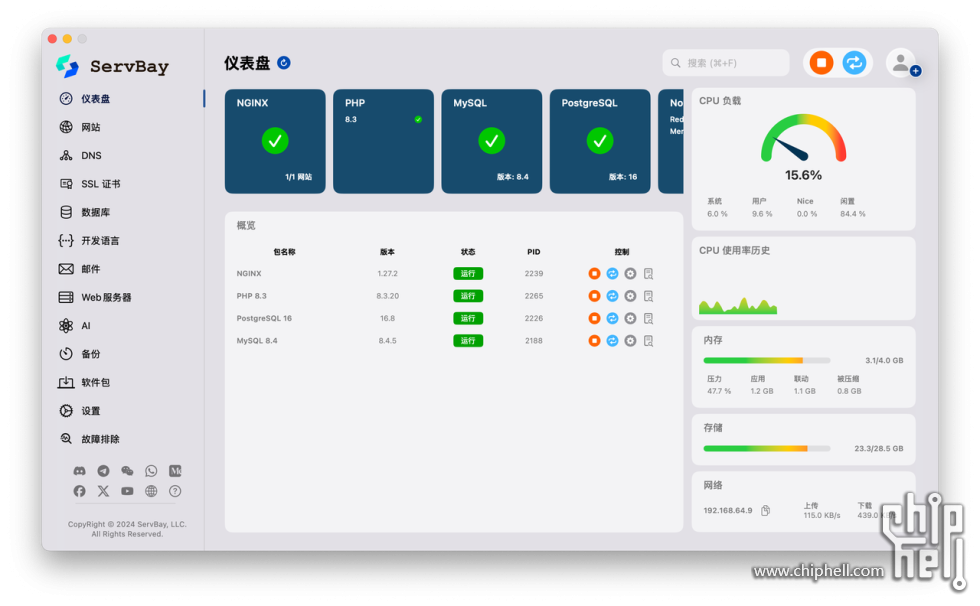Open settings gear for PostgreSQL 16 row

631,319
